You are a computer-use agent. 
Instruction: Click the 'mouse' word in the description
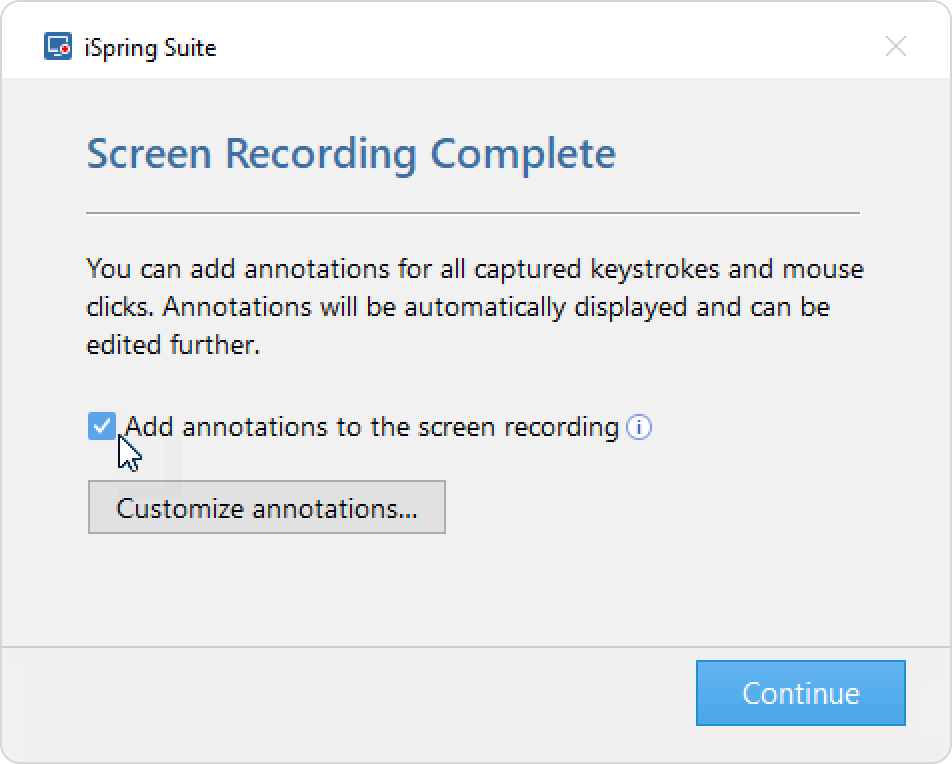click(x=823, y=270)
